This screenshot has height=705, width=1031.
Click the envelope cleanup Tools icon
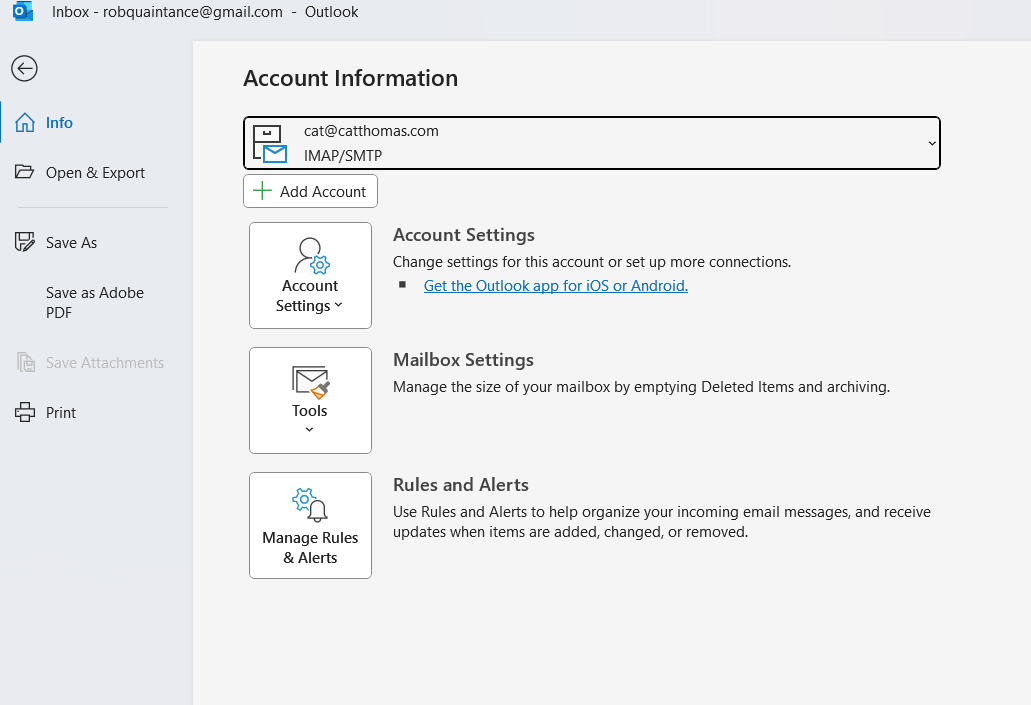tap(310, 382)
